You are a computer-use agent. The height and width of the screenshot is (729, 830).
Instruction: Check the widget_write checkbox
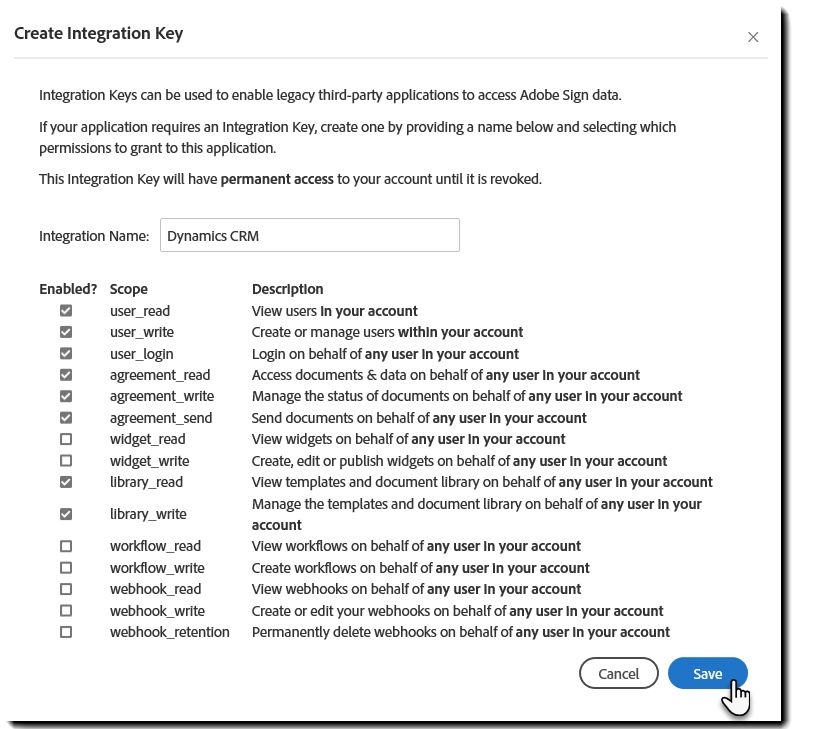pyautogui.click(x=66, y=461)
